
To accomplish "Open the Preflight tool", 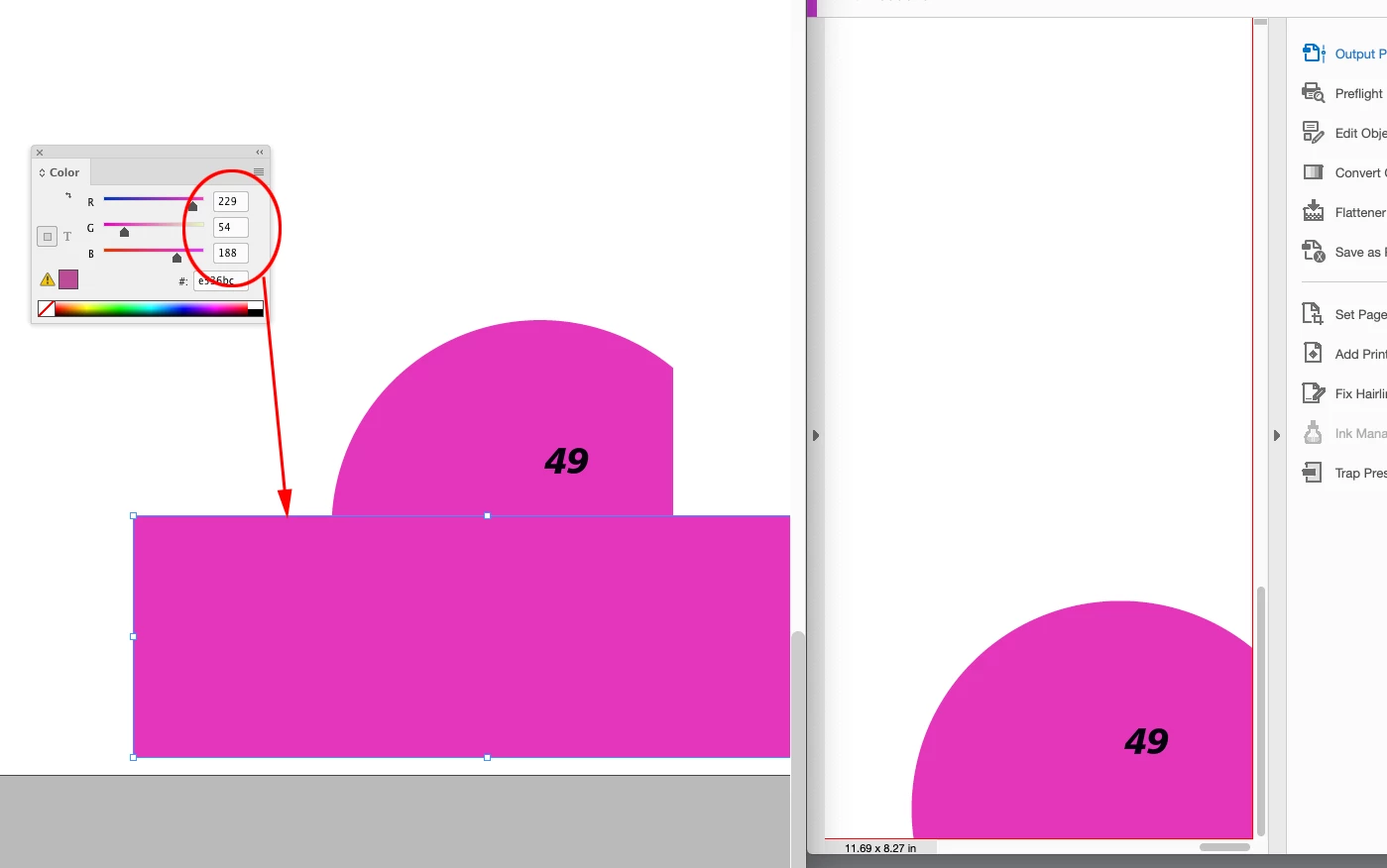I will (x=1343, y=93).
